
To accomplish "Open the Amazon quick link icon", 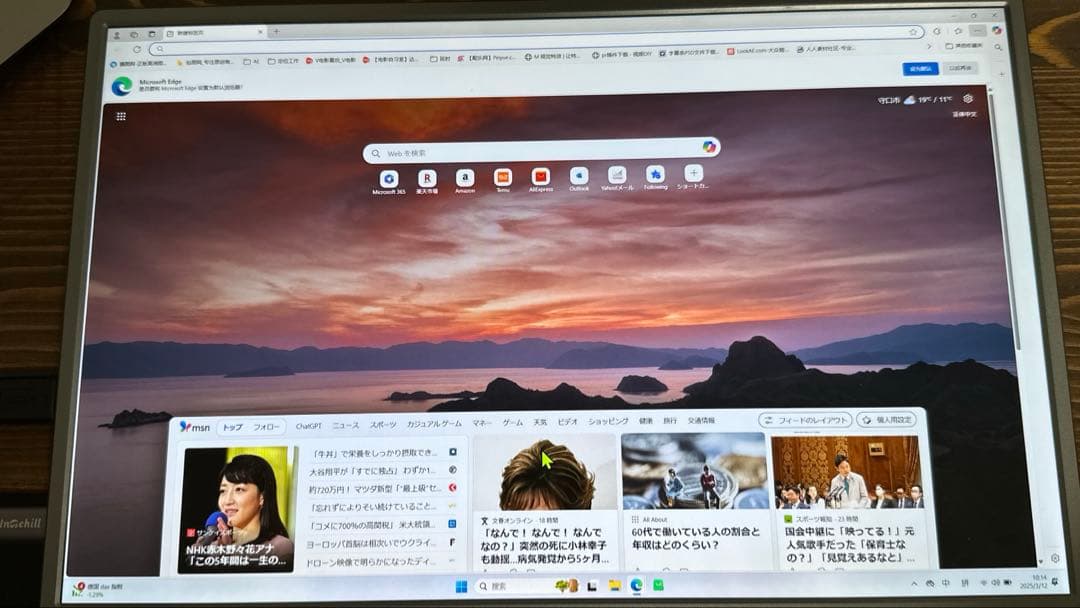I will (x=464, y=180).
